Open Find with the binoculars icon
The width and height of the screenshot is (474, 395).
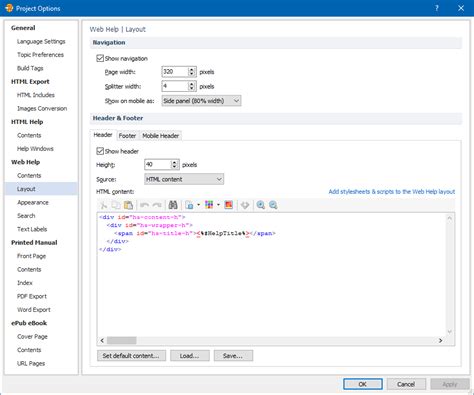pos(173,205)
